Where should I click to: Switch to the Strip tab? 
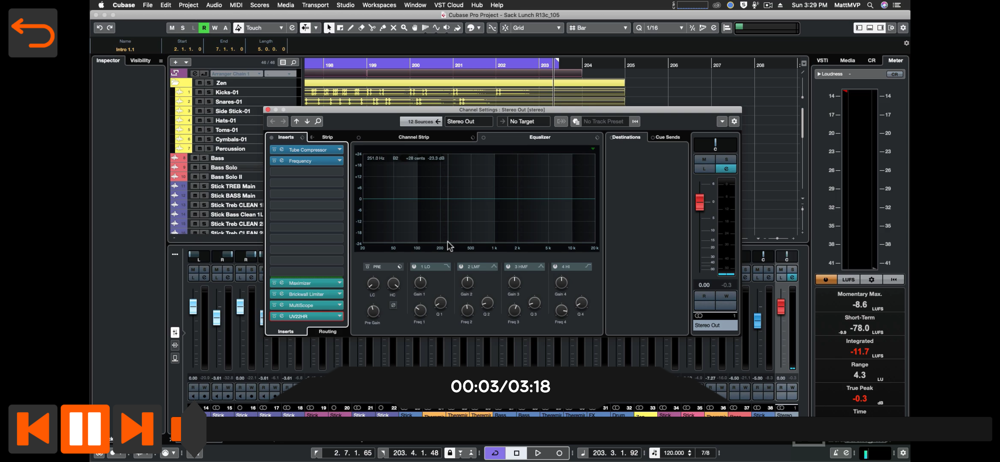(327, 137)
